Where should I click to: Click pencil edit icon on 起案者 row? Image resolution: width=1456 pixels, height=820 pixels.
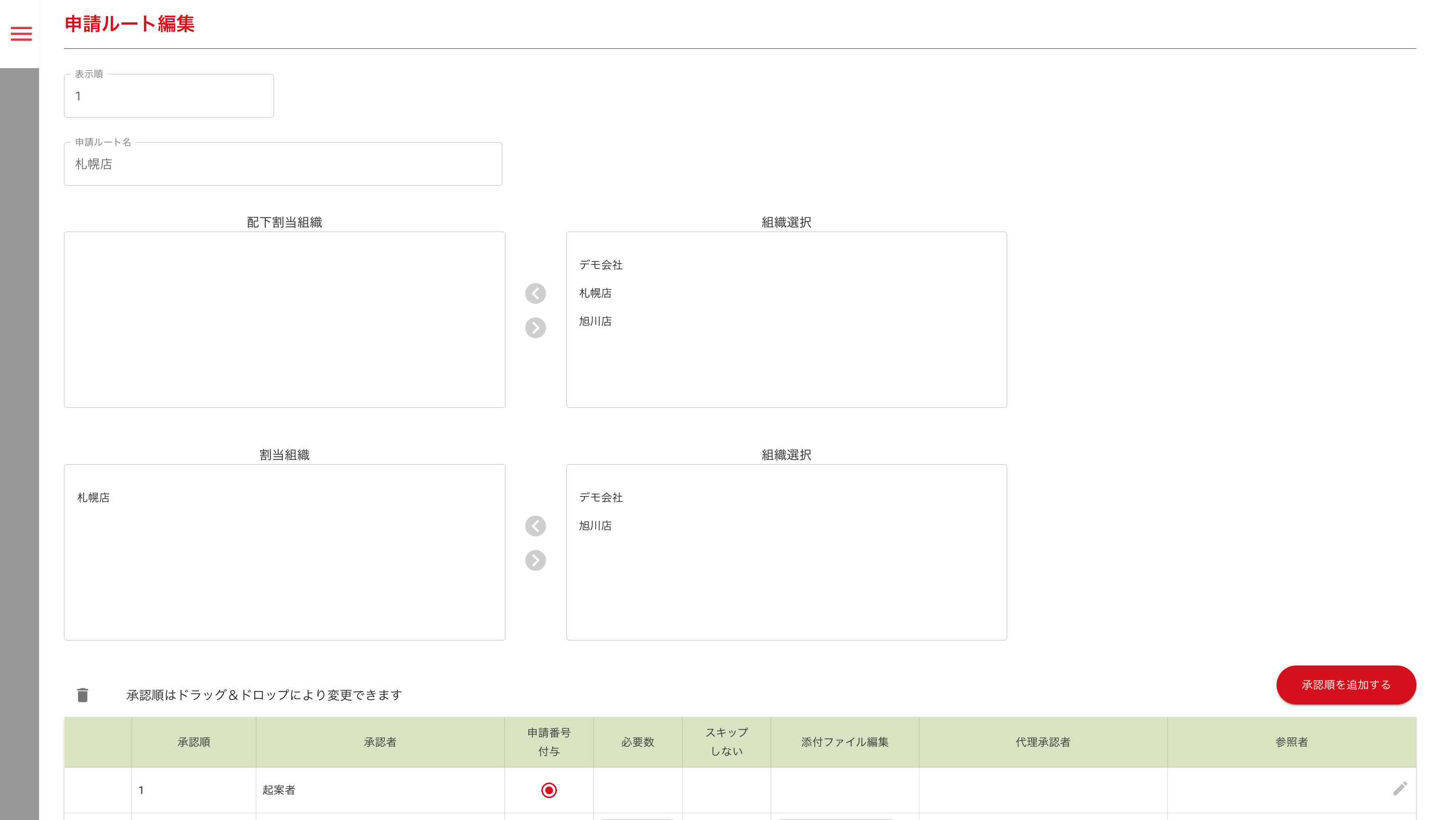1399,788
